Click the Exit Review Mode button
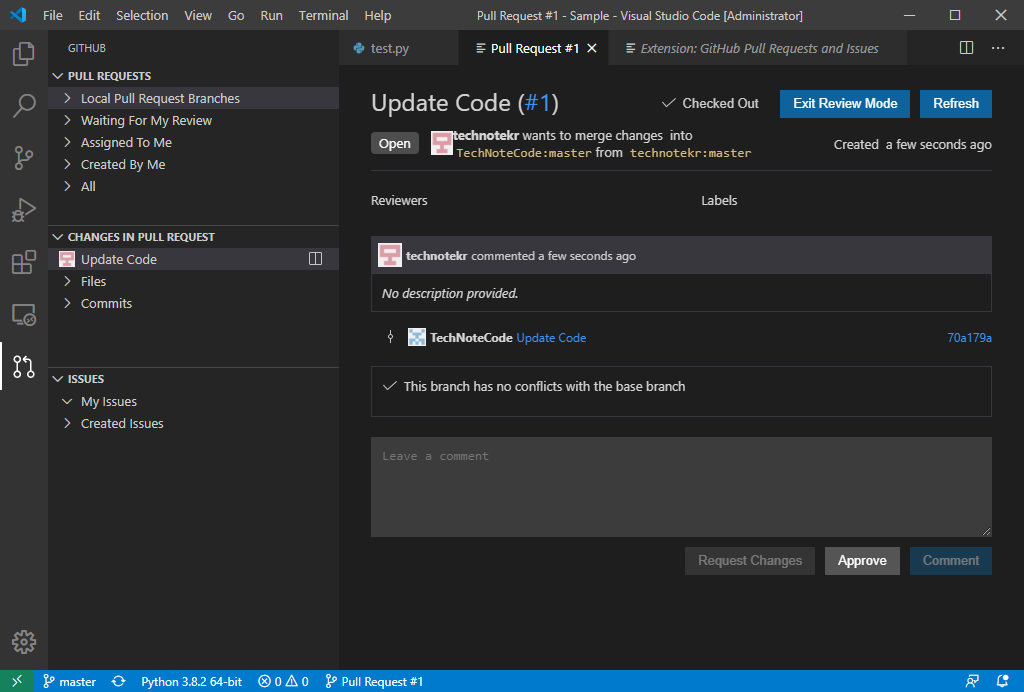 [843, 103]
